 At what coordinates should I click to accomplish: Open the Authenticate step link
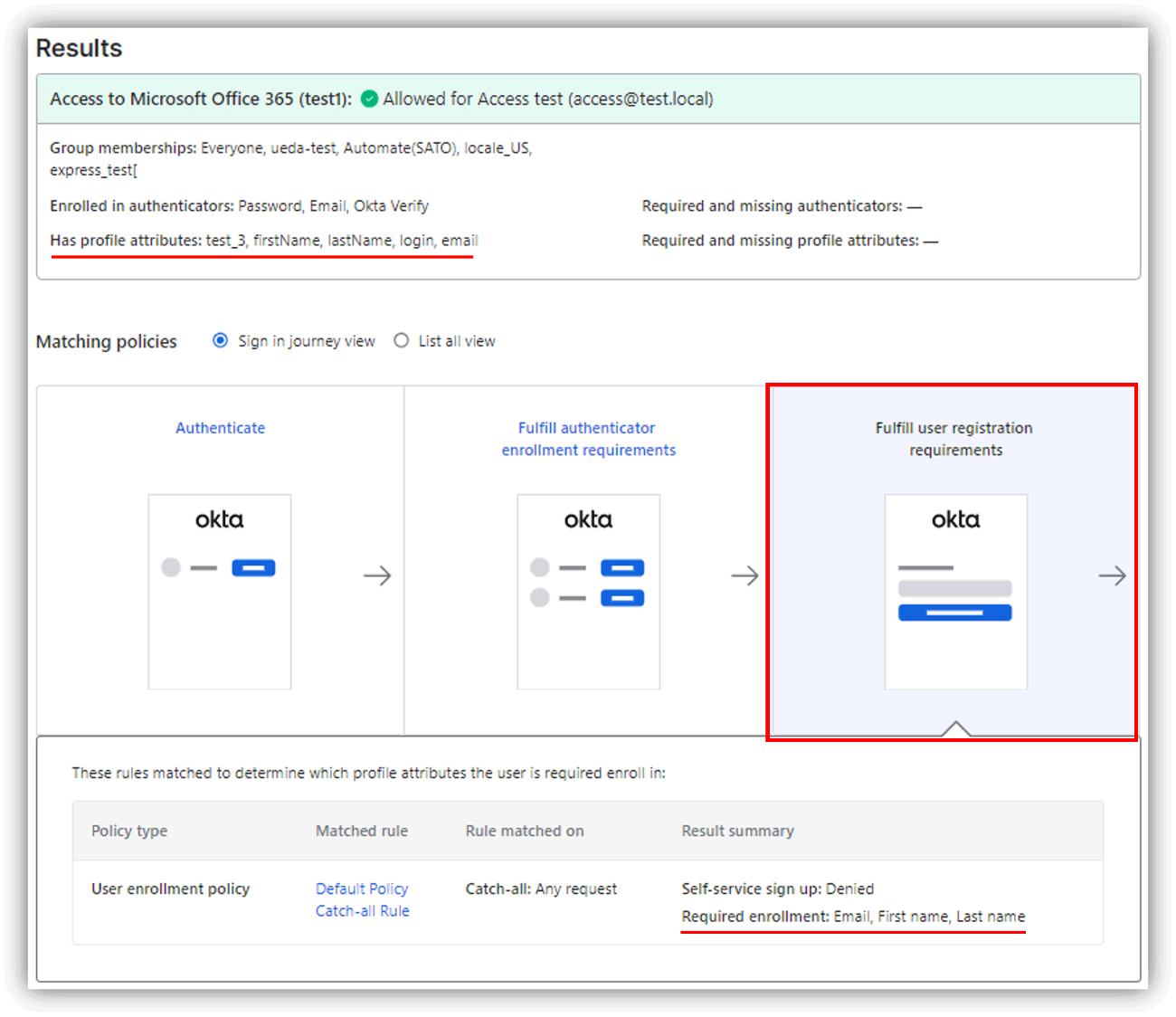point(220,428)
